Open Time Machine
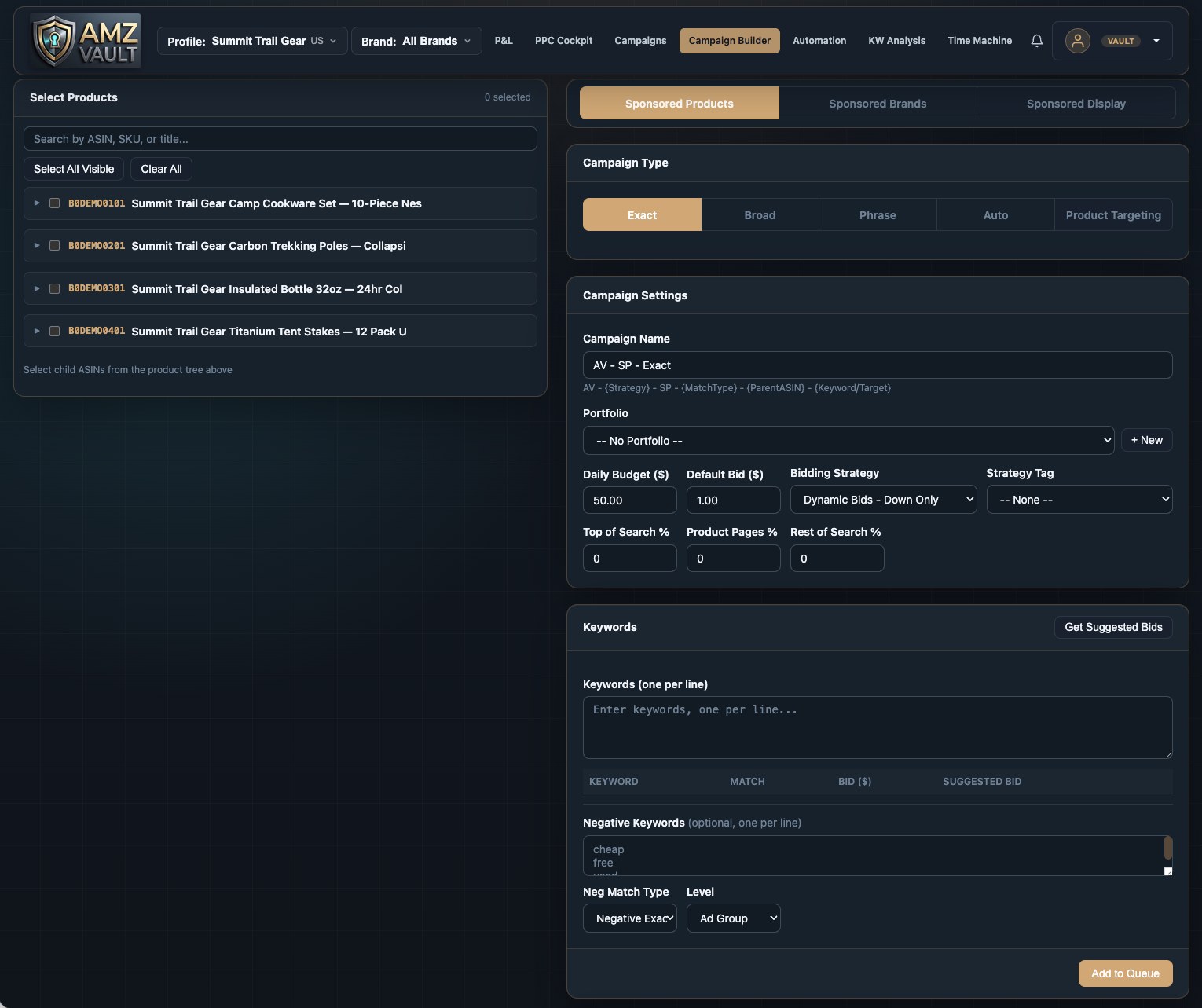The image size is (1202, 1008). tap(980, 41)
